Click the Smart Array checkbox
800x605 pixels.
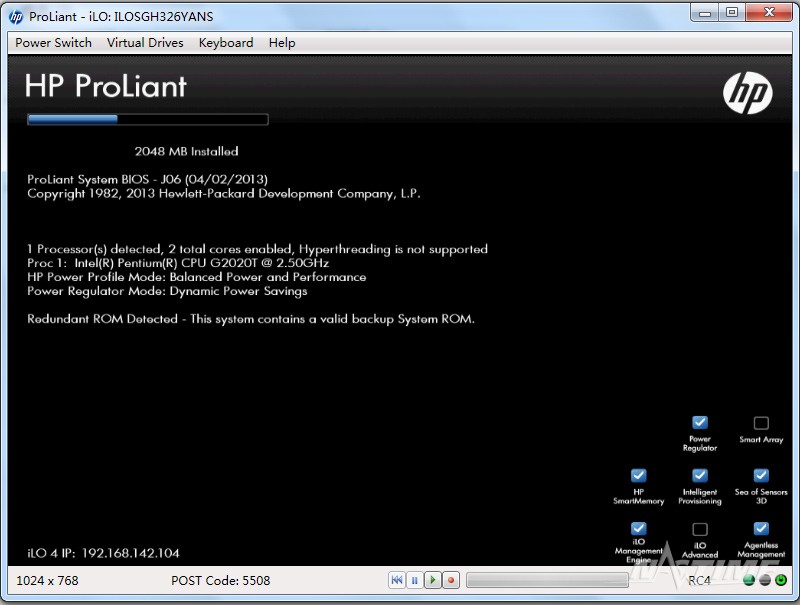[761, 423]
